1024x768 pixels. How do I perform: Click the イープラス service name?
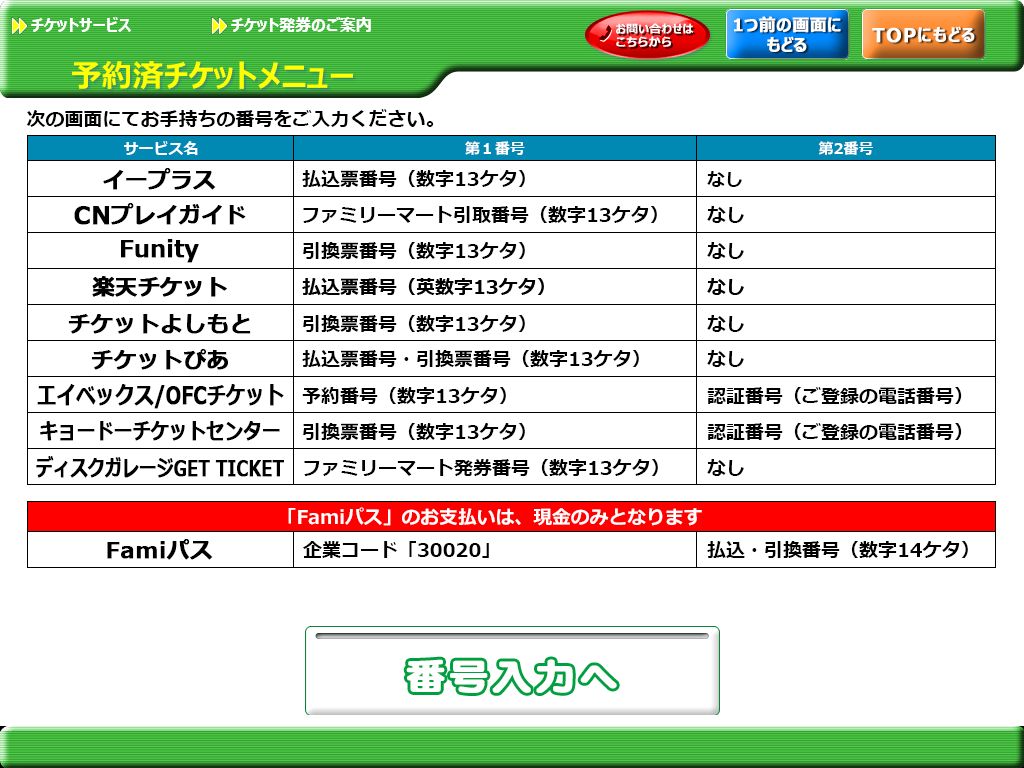coord(160,180)
